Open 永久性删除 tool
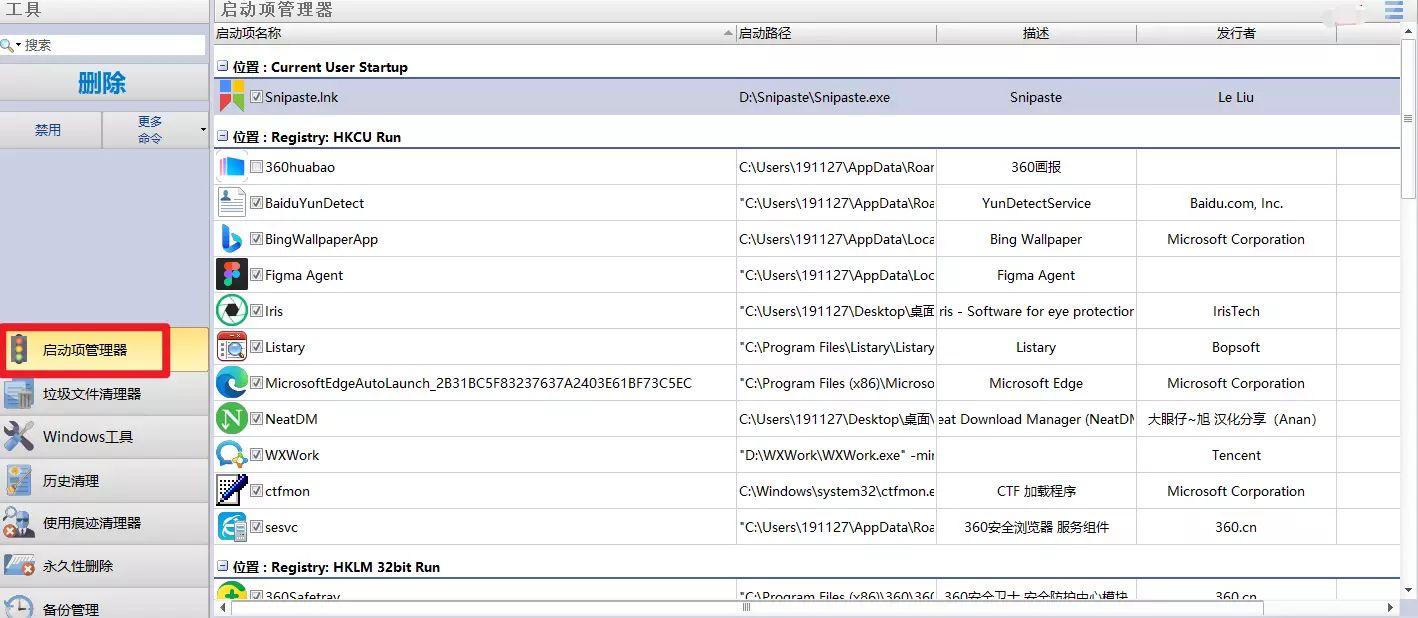 pos(104,566)
